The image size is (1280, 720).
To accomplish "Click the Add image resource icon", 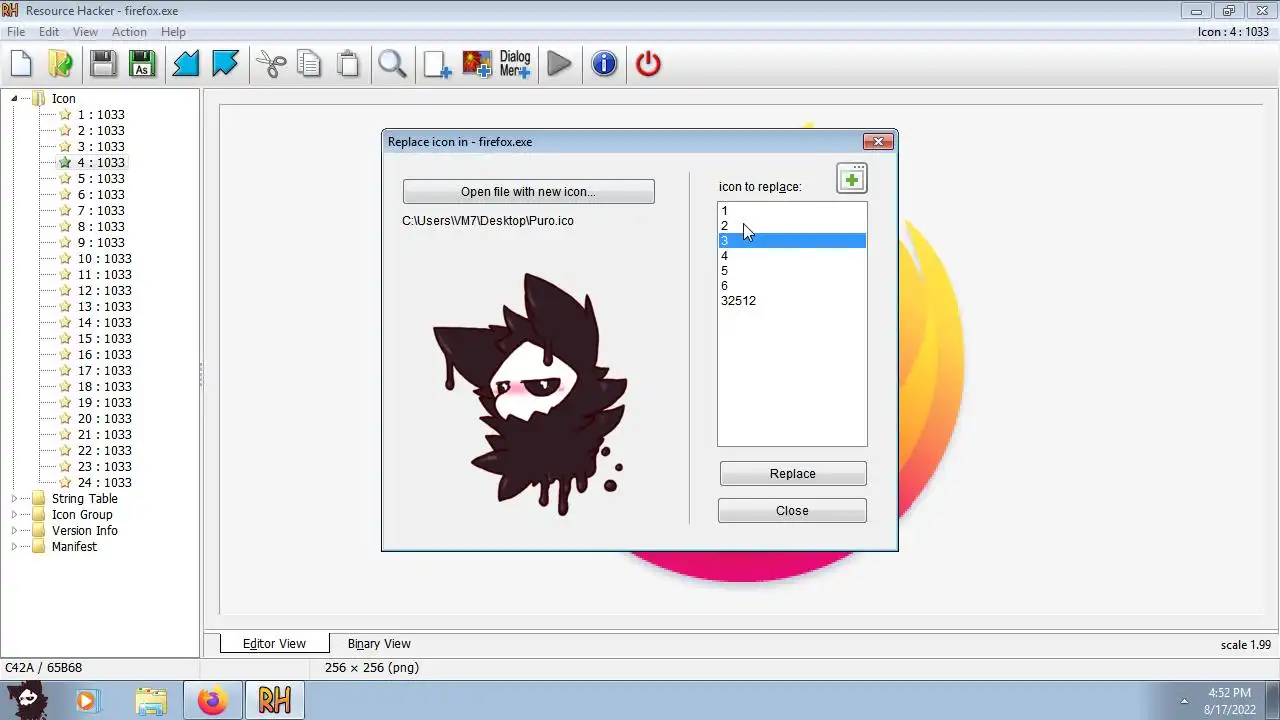I will pyautogui.click(x=477, y=64).
